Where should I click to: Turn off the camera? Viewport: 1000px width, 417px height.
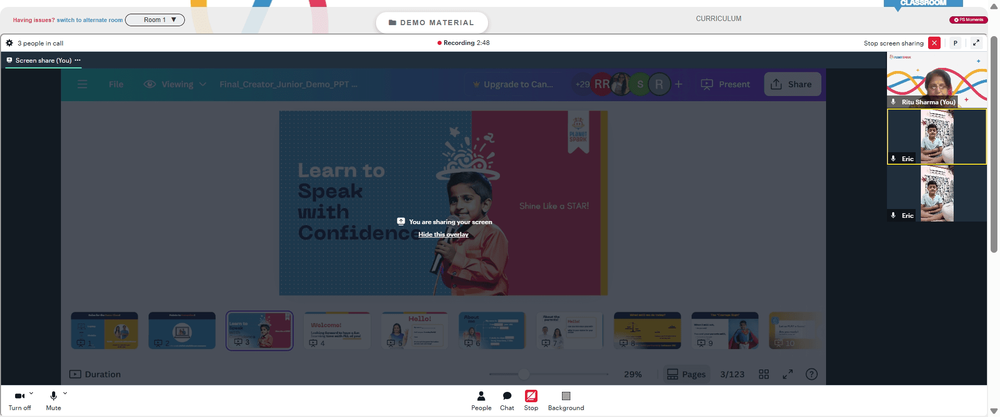(19, 400)
